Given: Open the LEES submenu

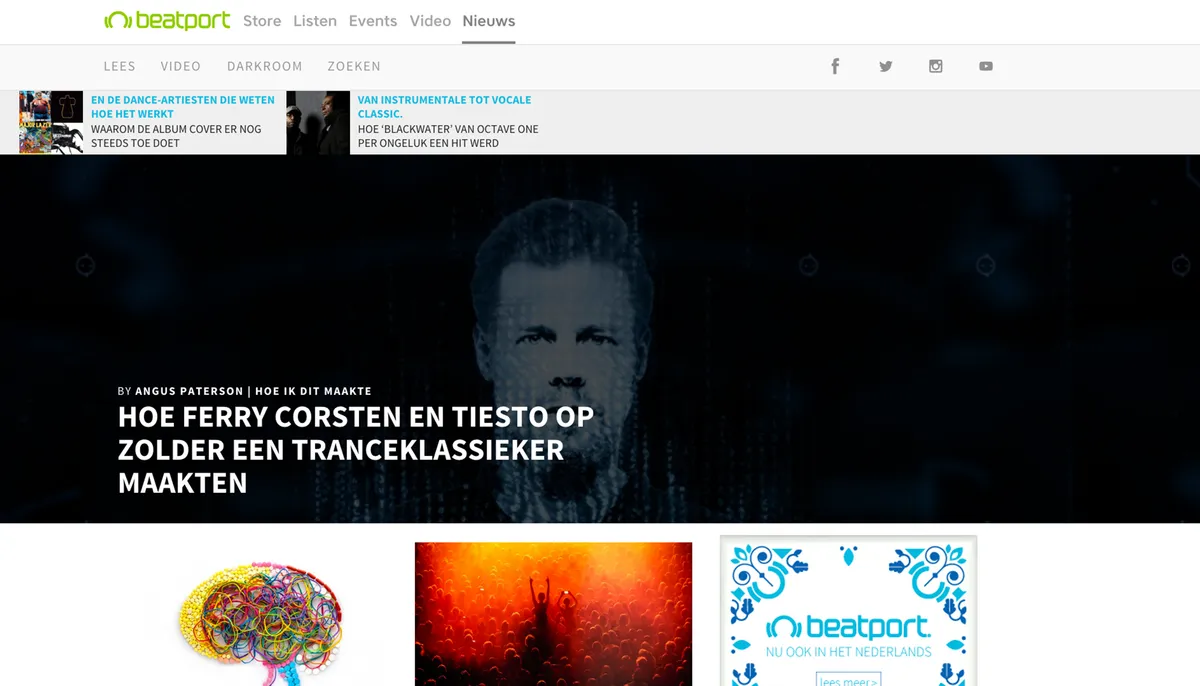Looking at the screenshot, I should pyautogui.click(x=119, y=66).
